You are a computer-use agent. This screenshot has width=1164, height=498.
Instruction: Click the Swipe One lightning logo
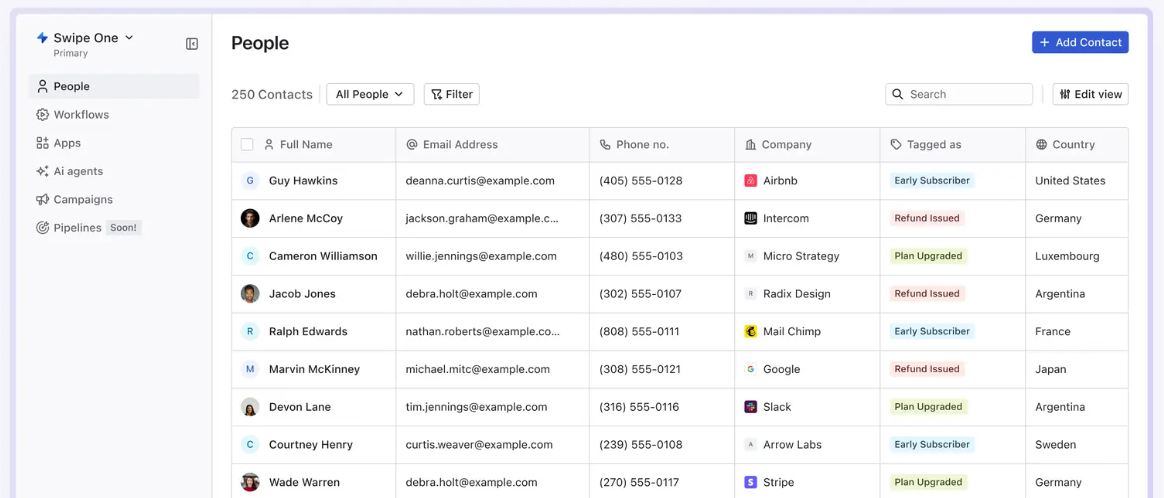click(x=42, y=38)
